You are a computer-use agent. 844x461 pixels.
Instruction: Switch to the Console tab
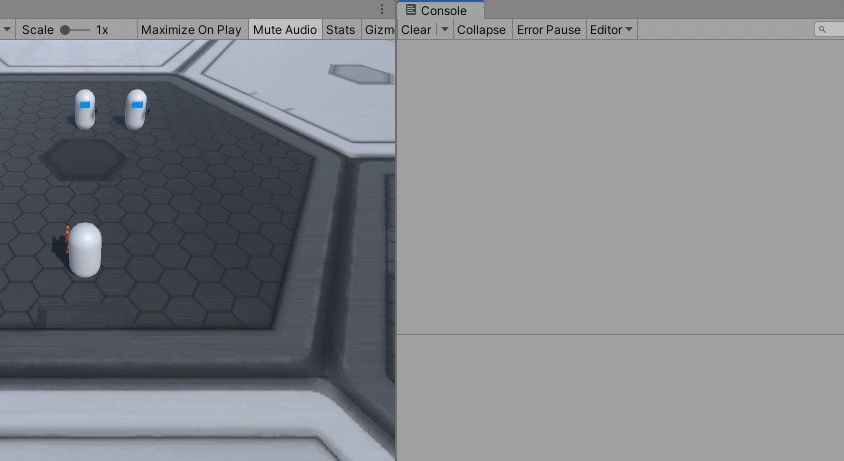click(440, 10)
